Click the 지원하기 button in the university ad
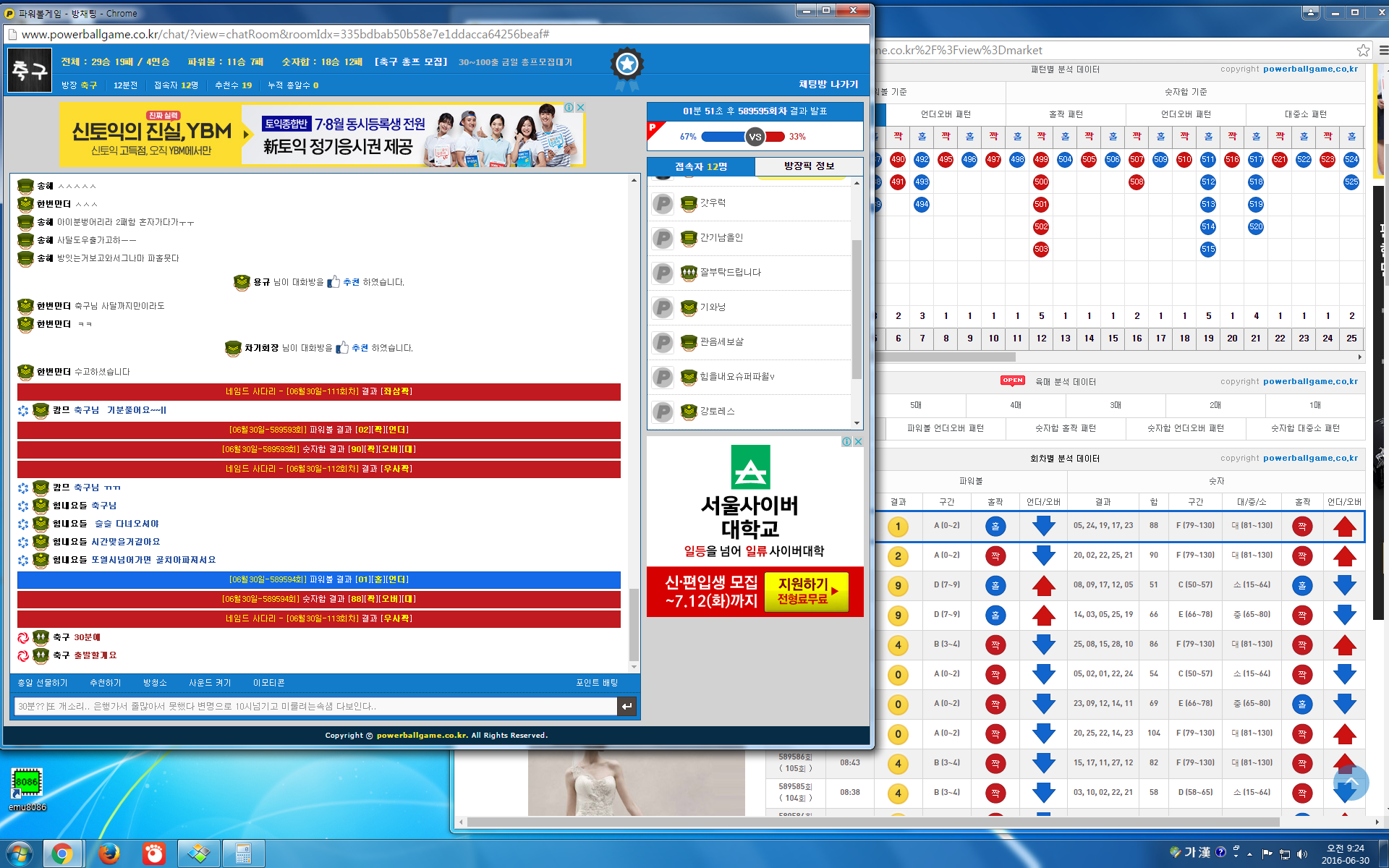Screen dimensions: 1389x868 click(807, 592)
